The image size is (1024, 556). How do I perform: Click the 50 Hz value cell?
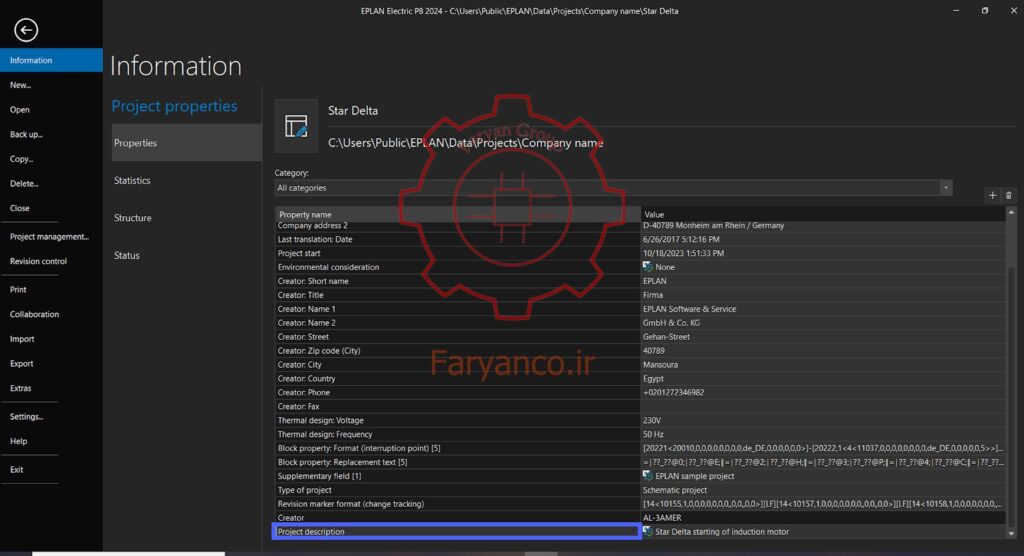coord(823,434)
